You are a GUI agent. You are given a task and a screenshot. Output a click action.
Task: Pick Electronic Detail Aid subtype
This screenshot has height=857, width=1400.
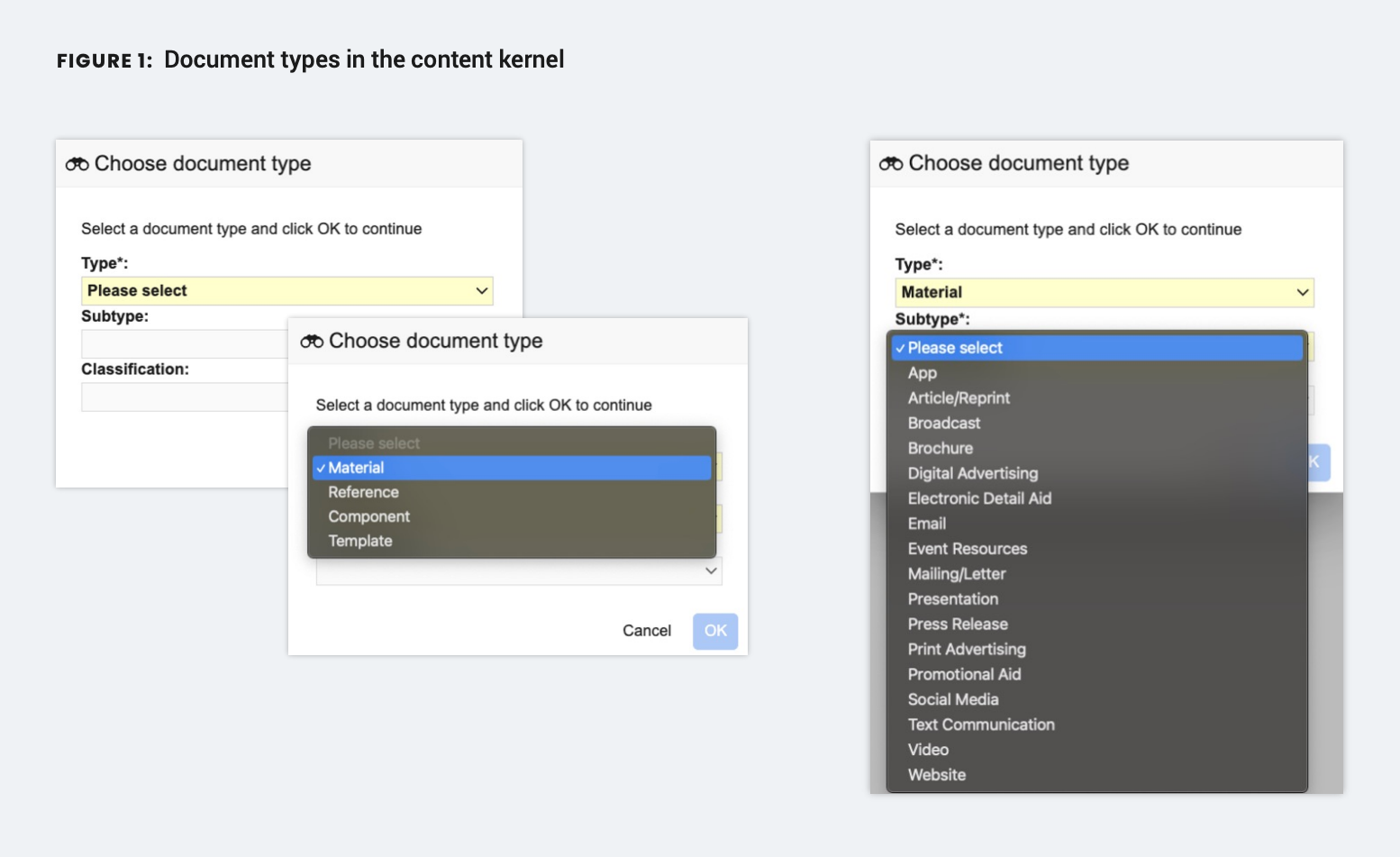tap(979, 498)
